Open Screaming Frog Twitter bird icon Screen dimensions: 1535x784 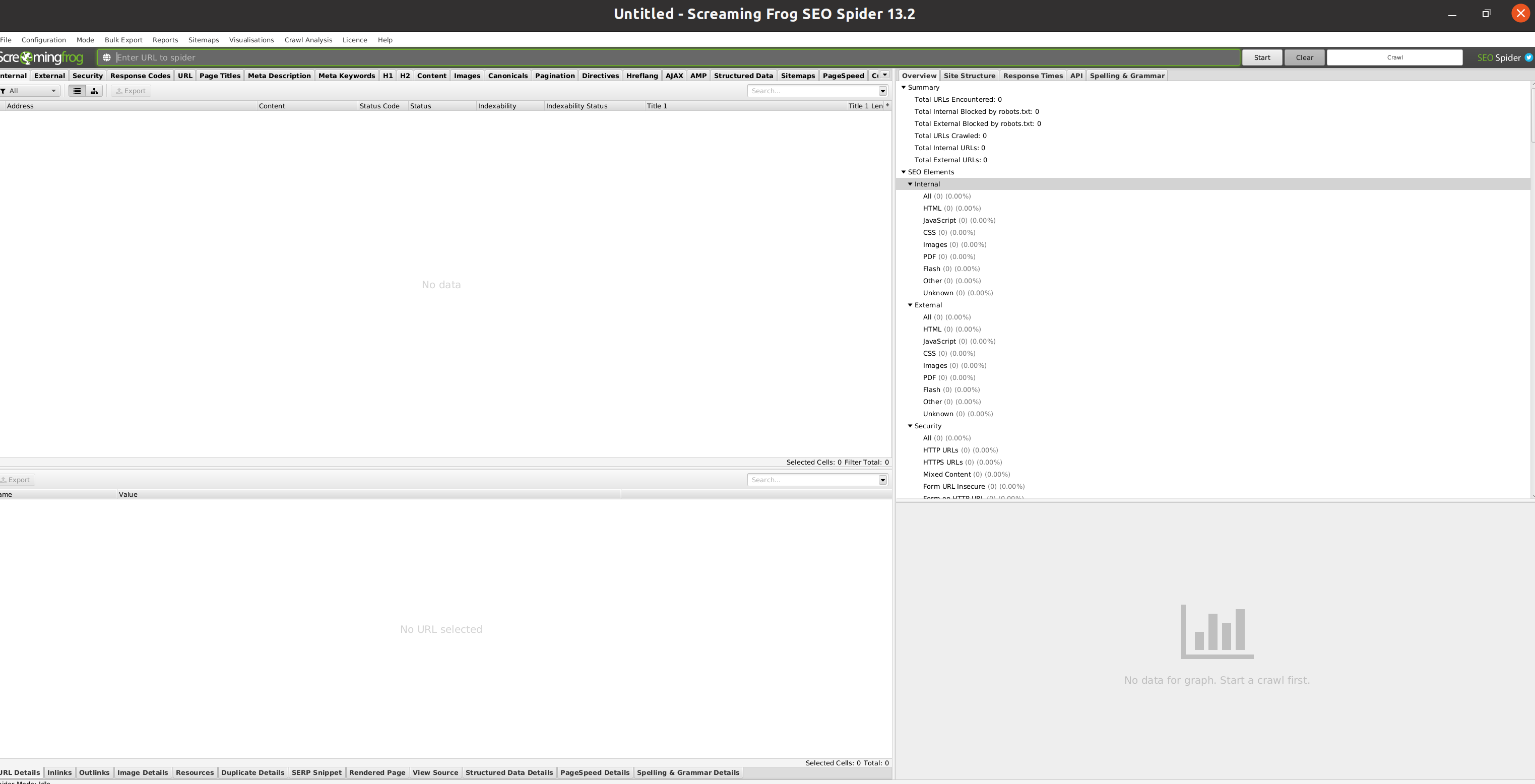point(1528,58)
